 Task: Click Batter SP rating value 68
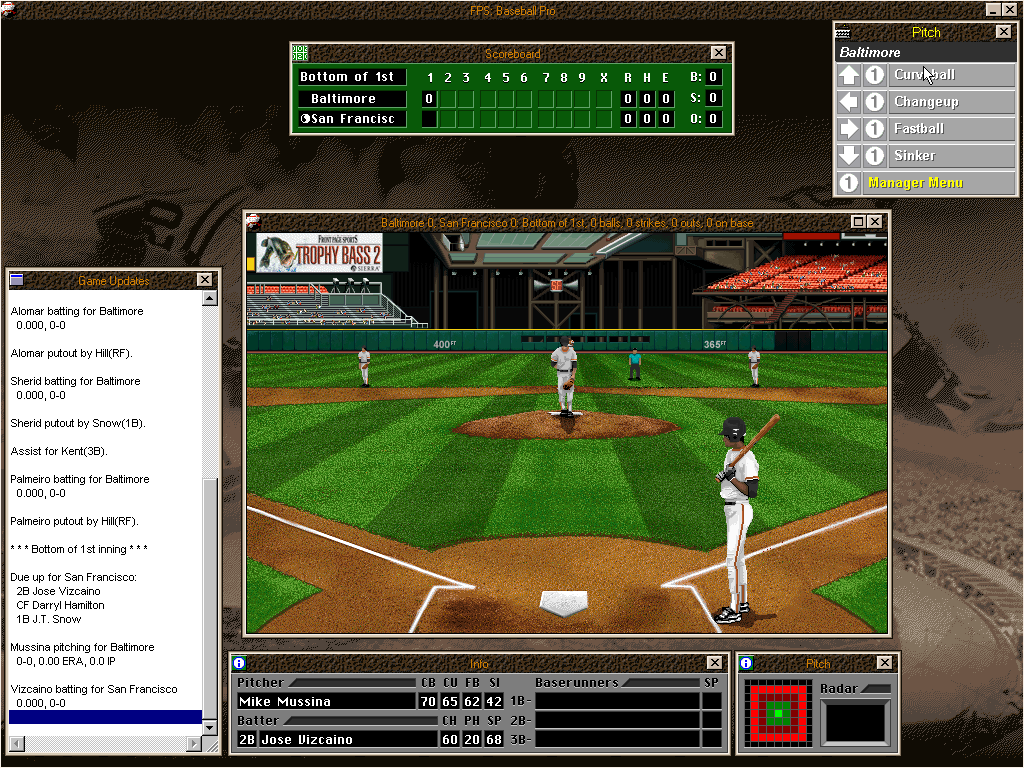click(x=494, y=739)
